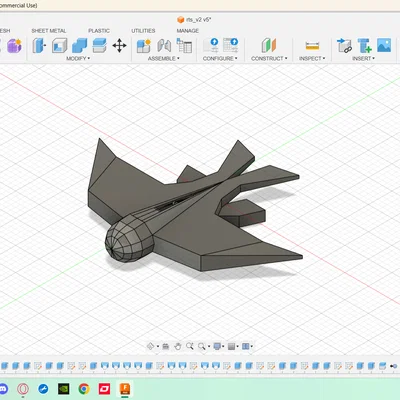Select the Move/Copy tool with four arrows
This screenshot has height=400, width=400.
119,46
